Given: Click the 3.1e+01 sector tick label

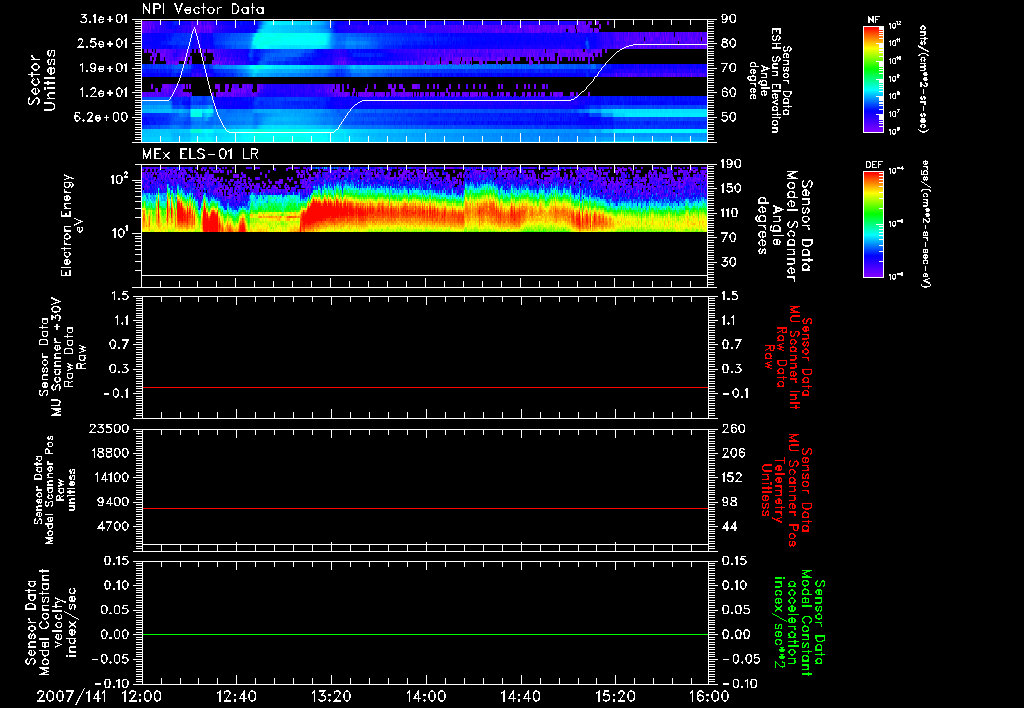Looking at the screenshot, I should 104,19.
